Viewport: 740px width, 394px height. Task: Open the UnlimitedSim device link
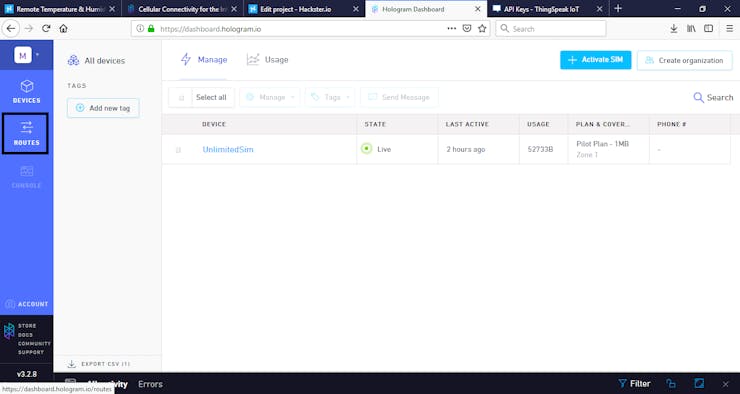click(228, 149)
